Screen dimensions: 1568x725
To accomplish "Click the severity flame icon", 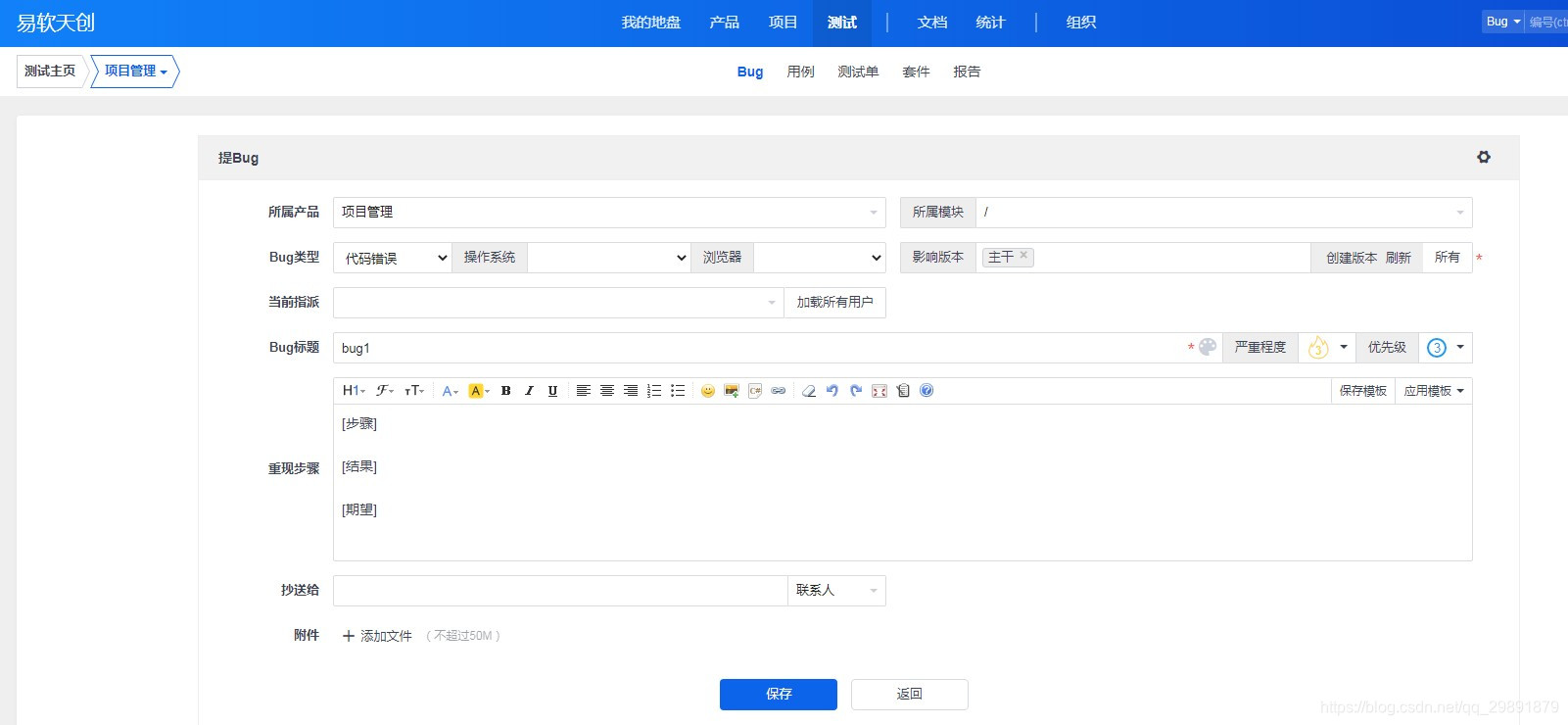I will tap(1318, 348).
